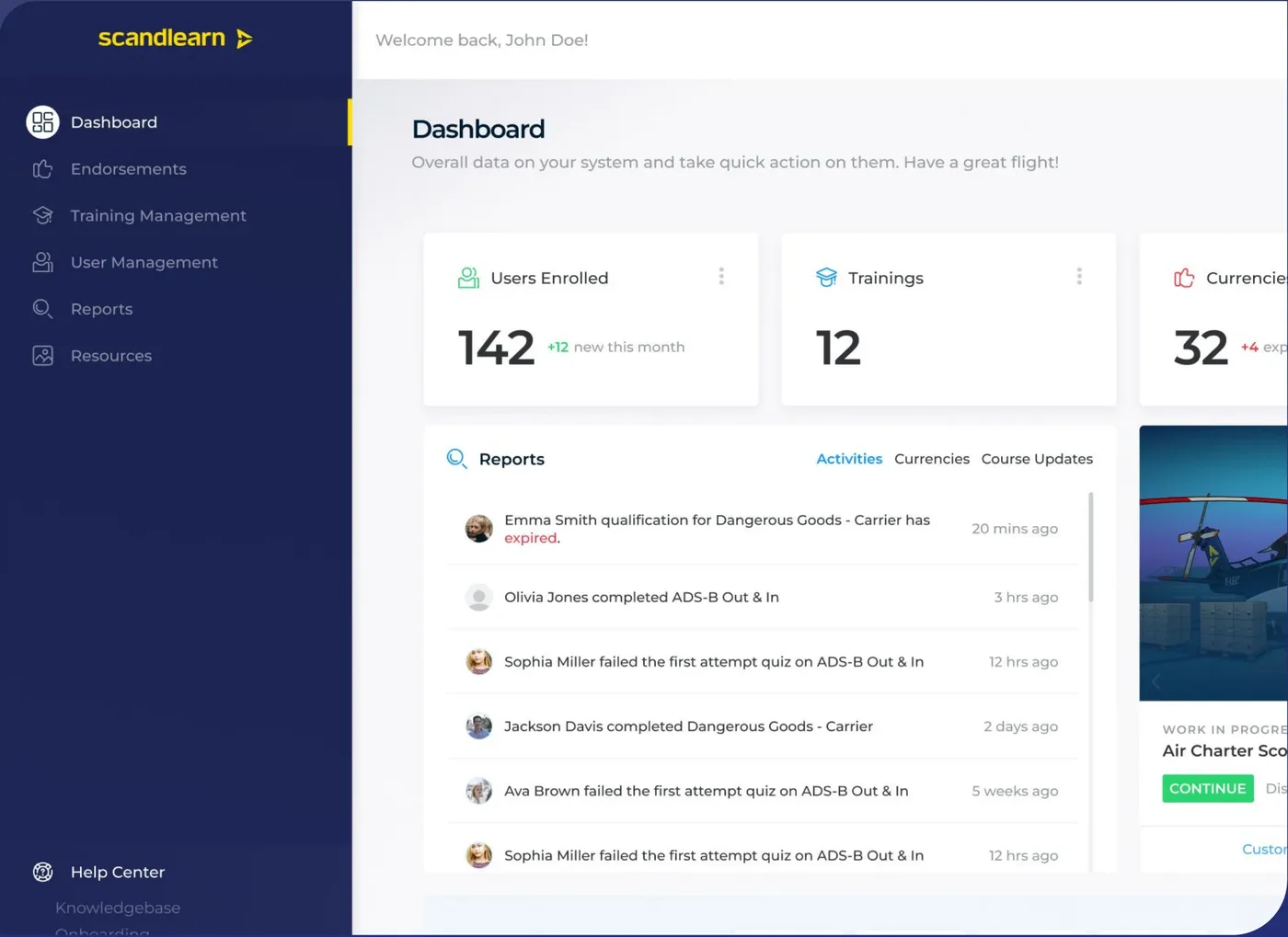This screenshot has width=1288, height=937.
Task: Click the Trainings blue cap icon
Action: pyautogui.click(x=826, y=278)
